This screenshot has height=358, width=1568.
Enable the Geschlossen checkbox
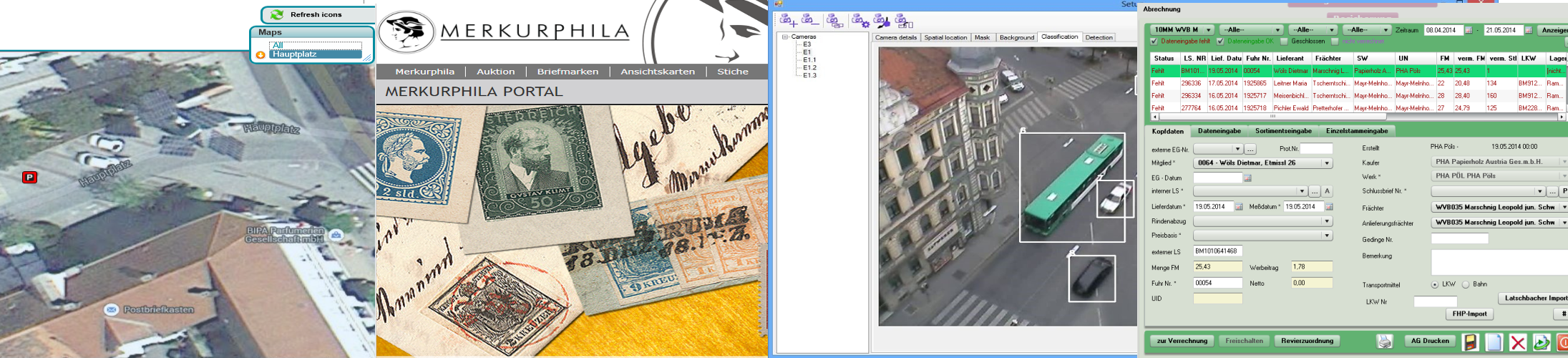point(1284,42)
